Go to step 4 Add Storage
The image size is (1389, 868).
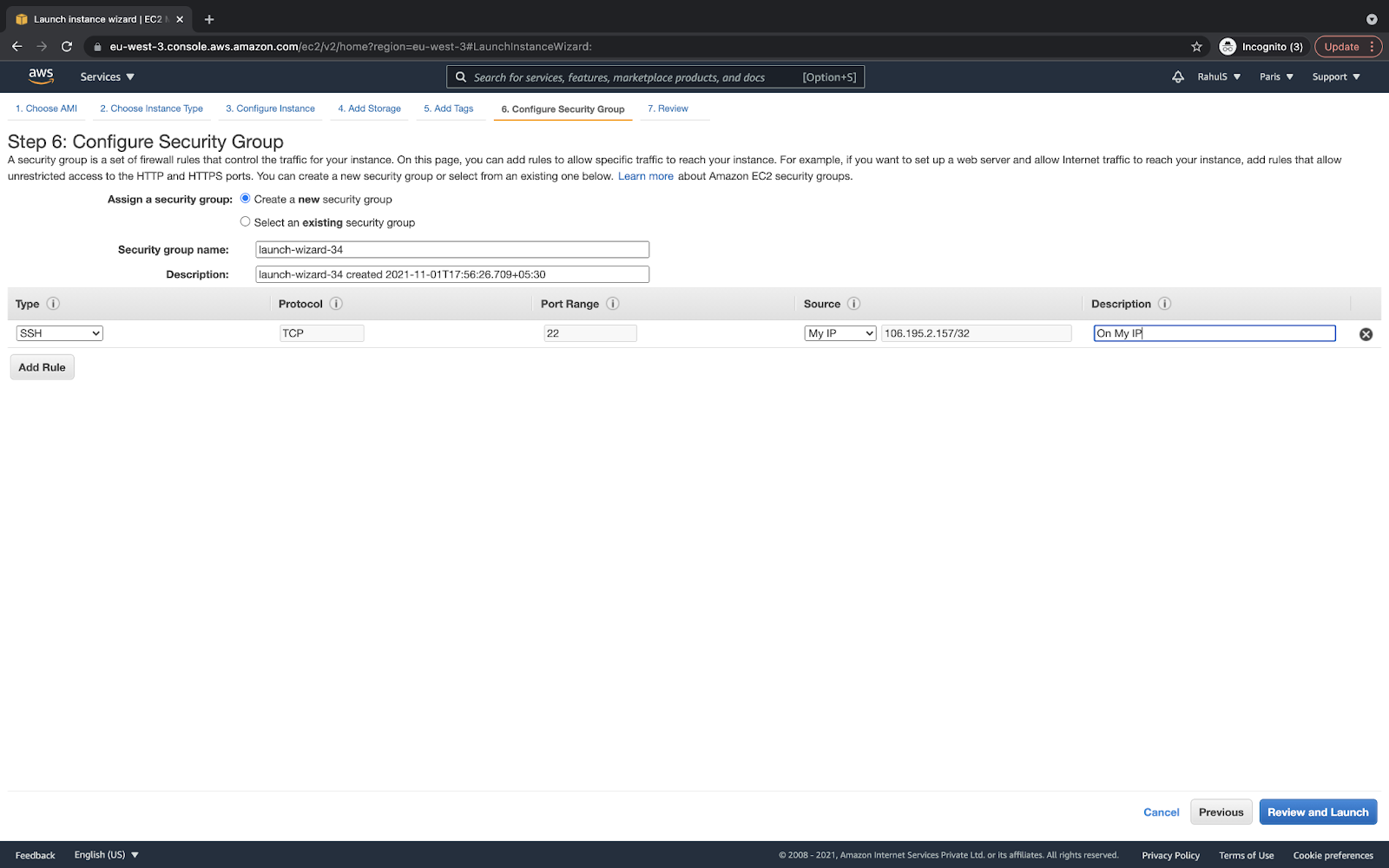pos(370,108)
